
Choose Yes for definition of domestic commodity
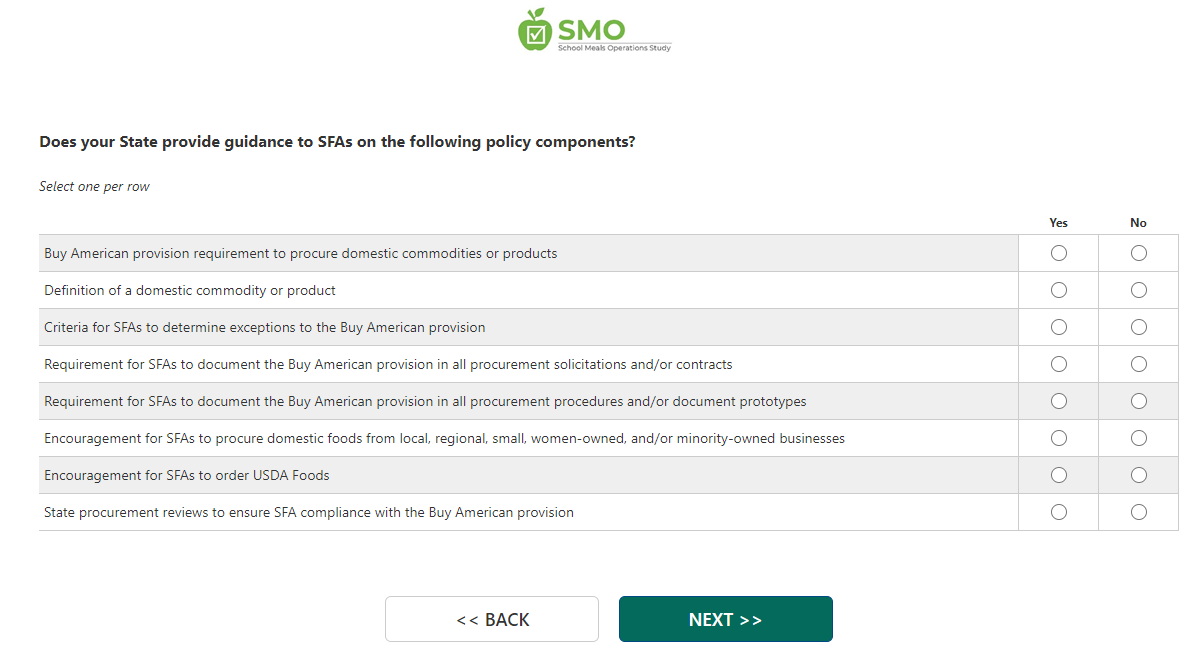pyautogui.click(x=1059, y=290)
